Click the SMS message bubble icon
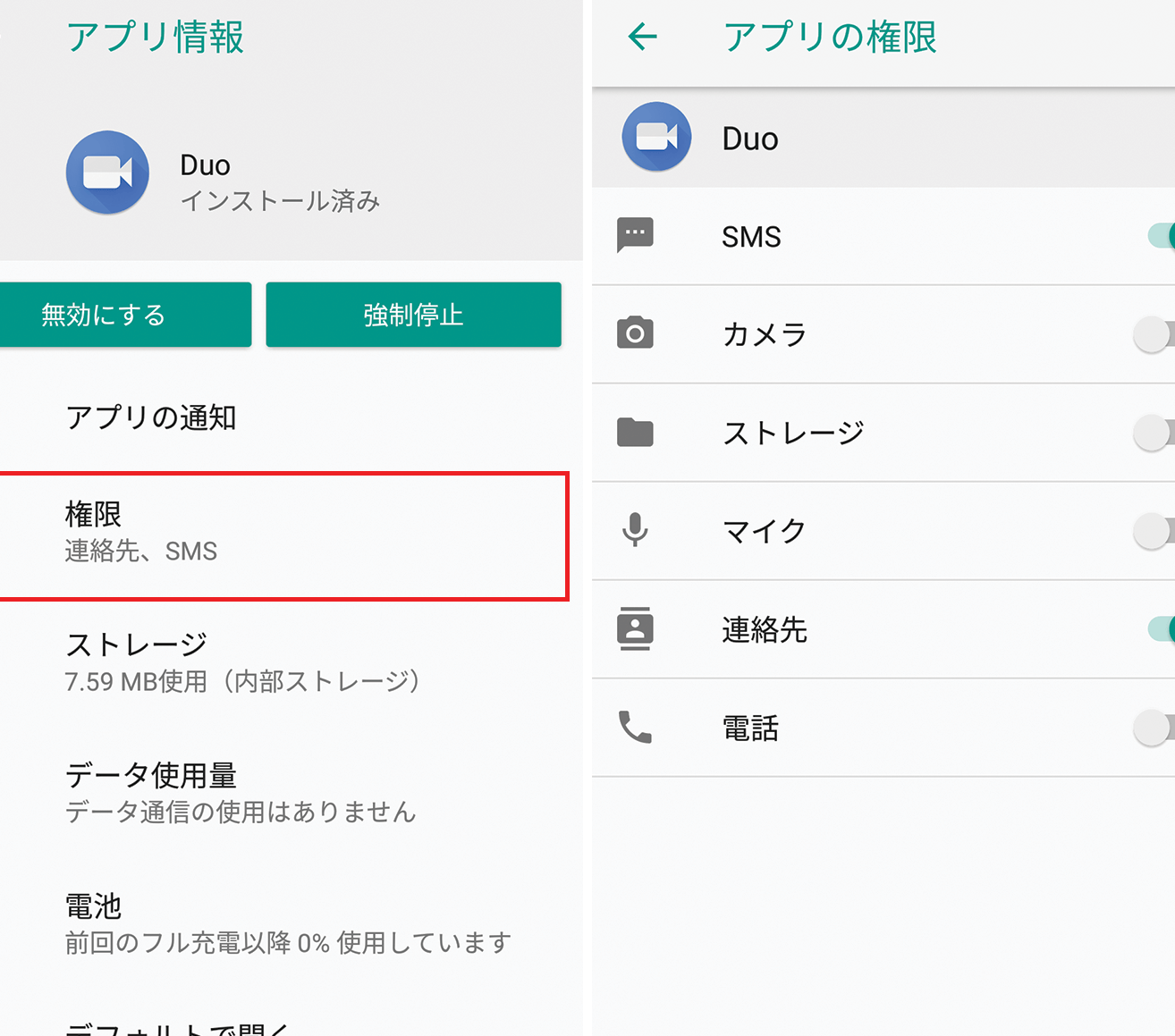 635,236
